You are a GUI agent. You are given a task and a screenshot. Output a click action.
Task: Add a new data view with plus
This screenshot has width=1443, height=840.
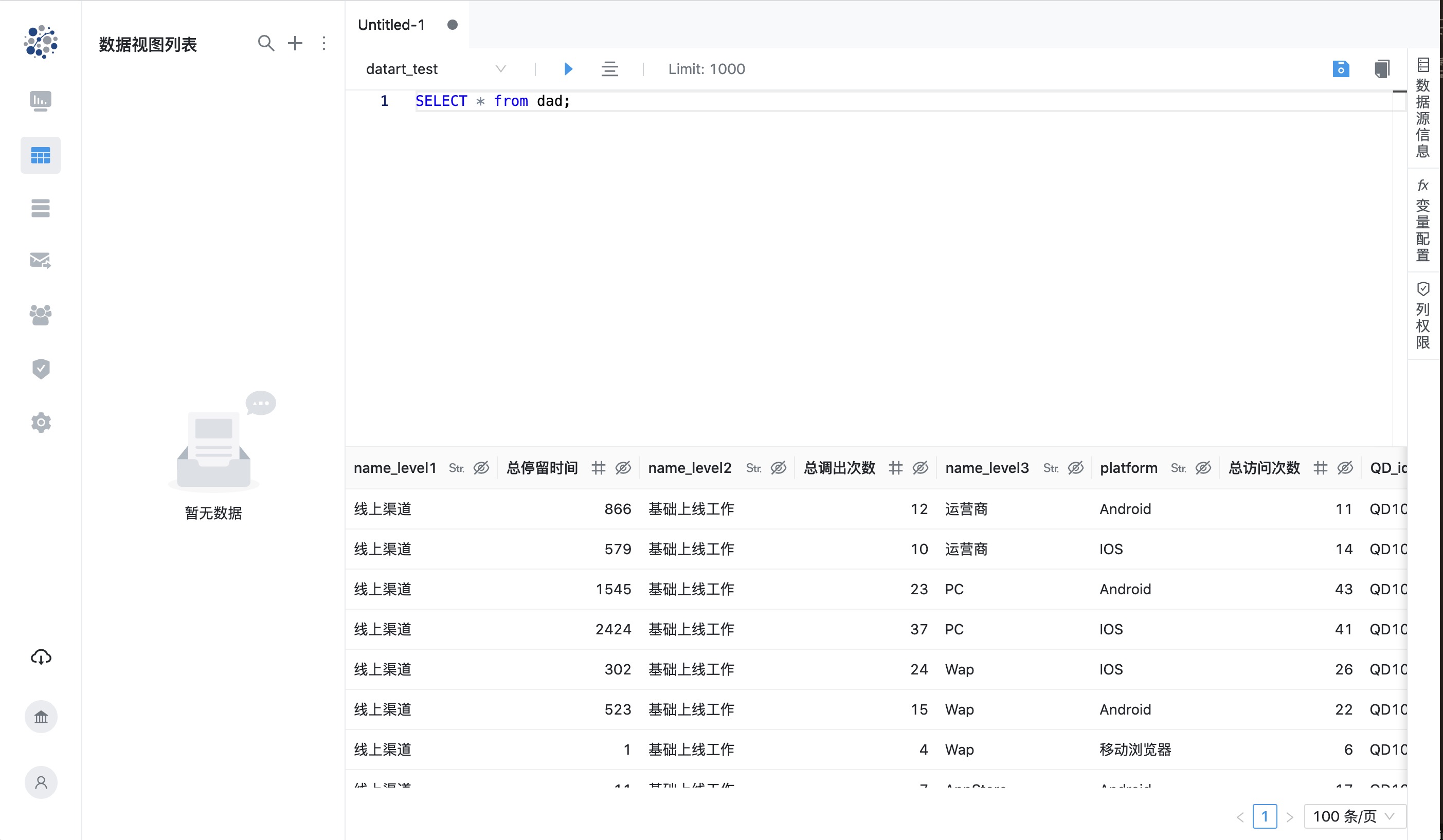point(295,44)
